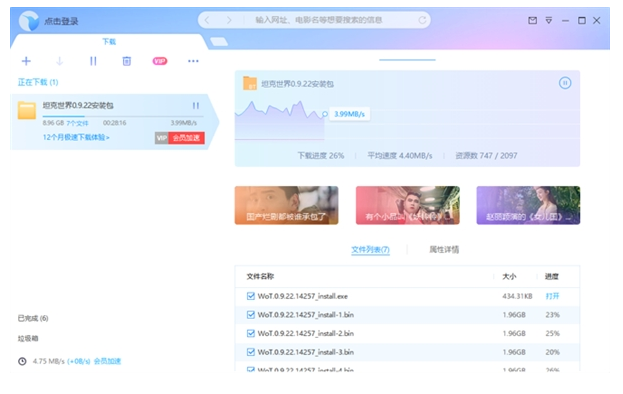
Task: Click 打开 to open install.exe
Action: pyautogui.click(x=552, y=296)
